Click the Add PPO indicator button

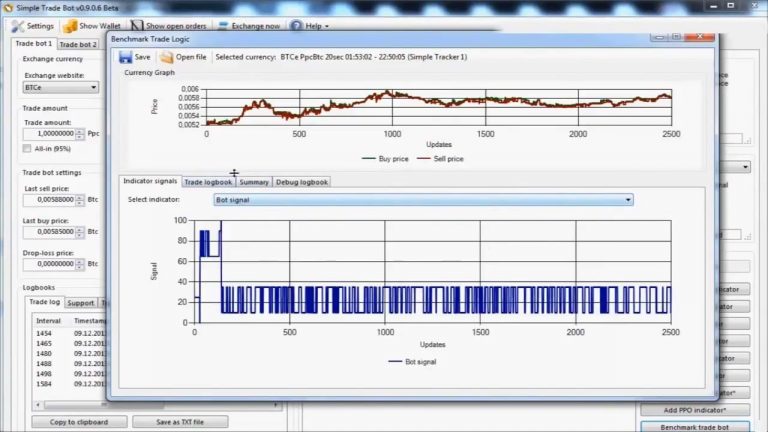[x=695, y=410]
